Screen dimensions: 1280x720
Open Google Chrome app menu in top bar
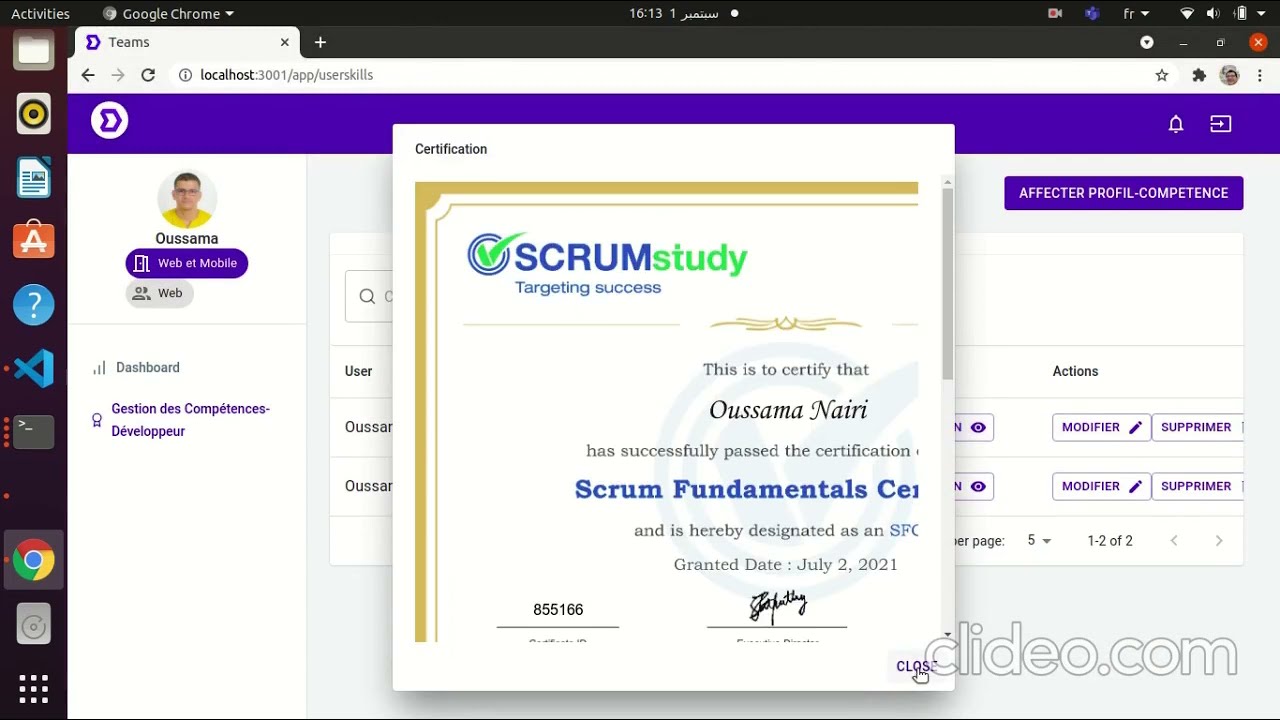pos(168,14)
